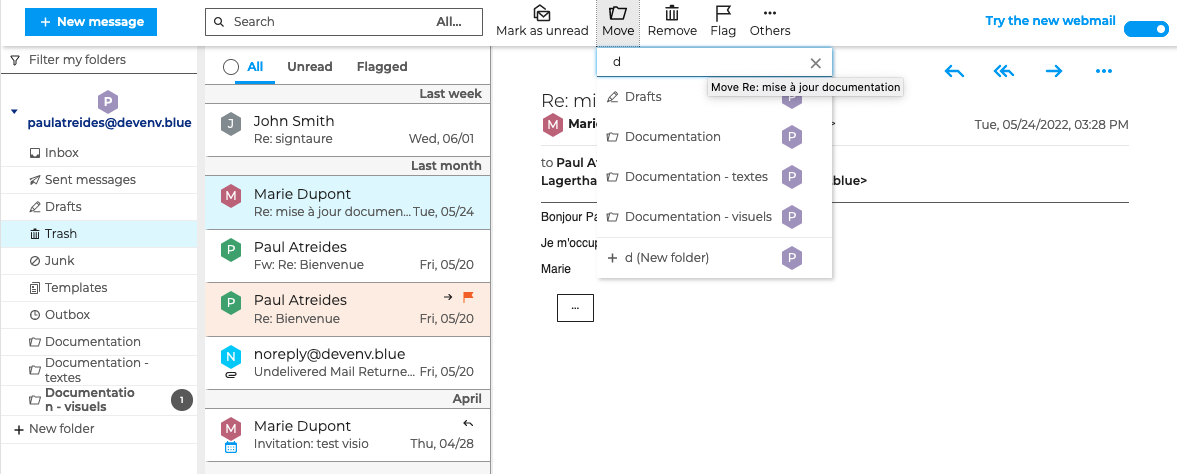Click John Smith's J avatar
This screenshot has width=1177, height=474.
(231, 124)
